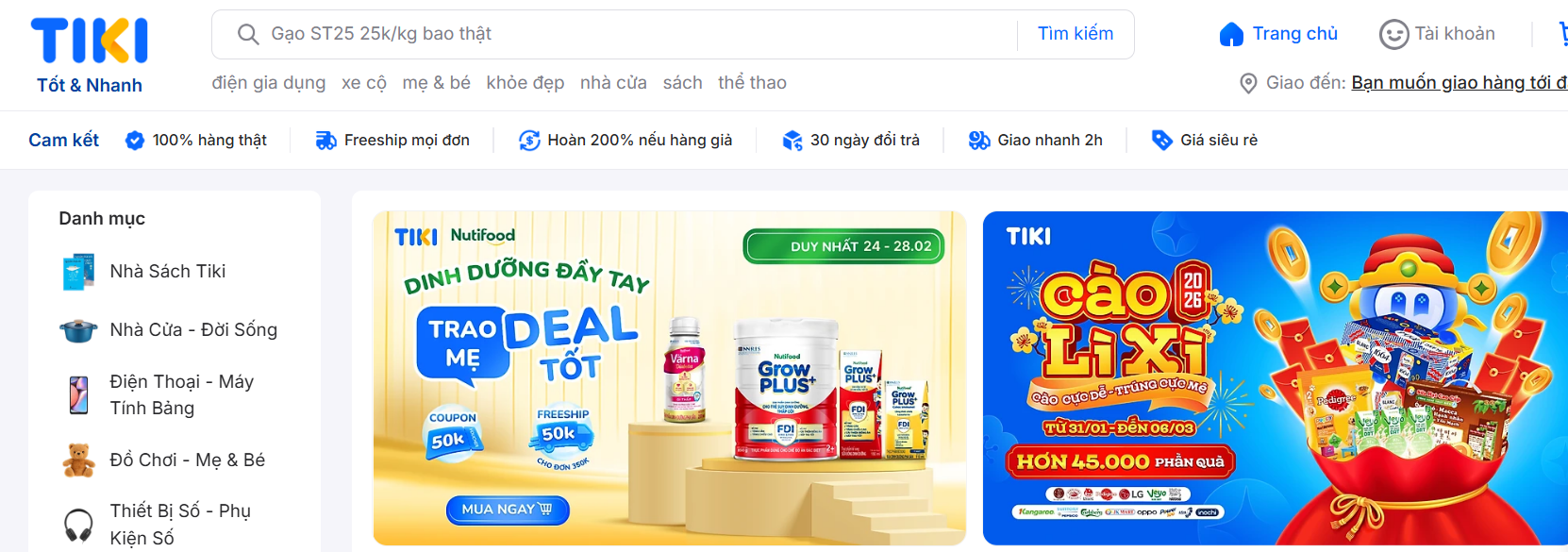The width and height of the screenshot is (1568, 552).
Task: Open Tài khoản smiley account icon
Action: [x=1393, y=34]
